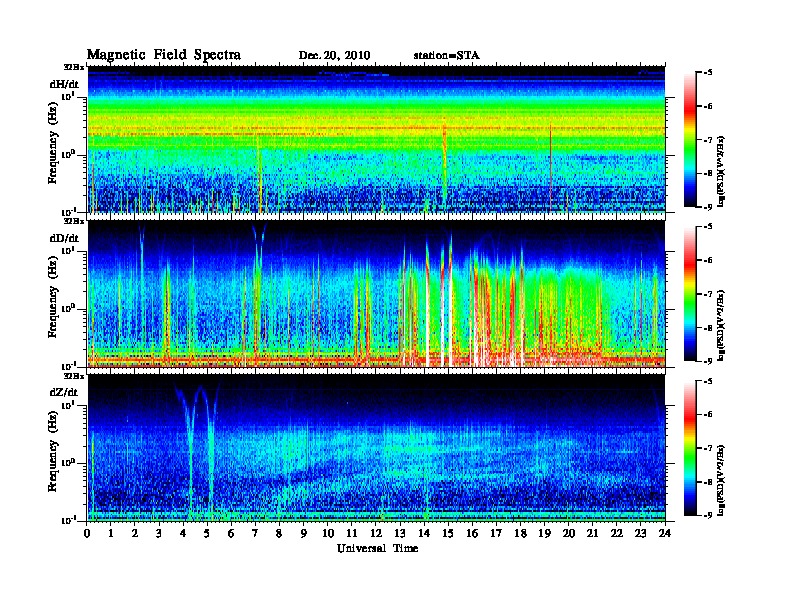Click hour tick '0' on the time axis
Image resolution: width=792 pixels, height=612 pixels.
point(87,533)
